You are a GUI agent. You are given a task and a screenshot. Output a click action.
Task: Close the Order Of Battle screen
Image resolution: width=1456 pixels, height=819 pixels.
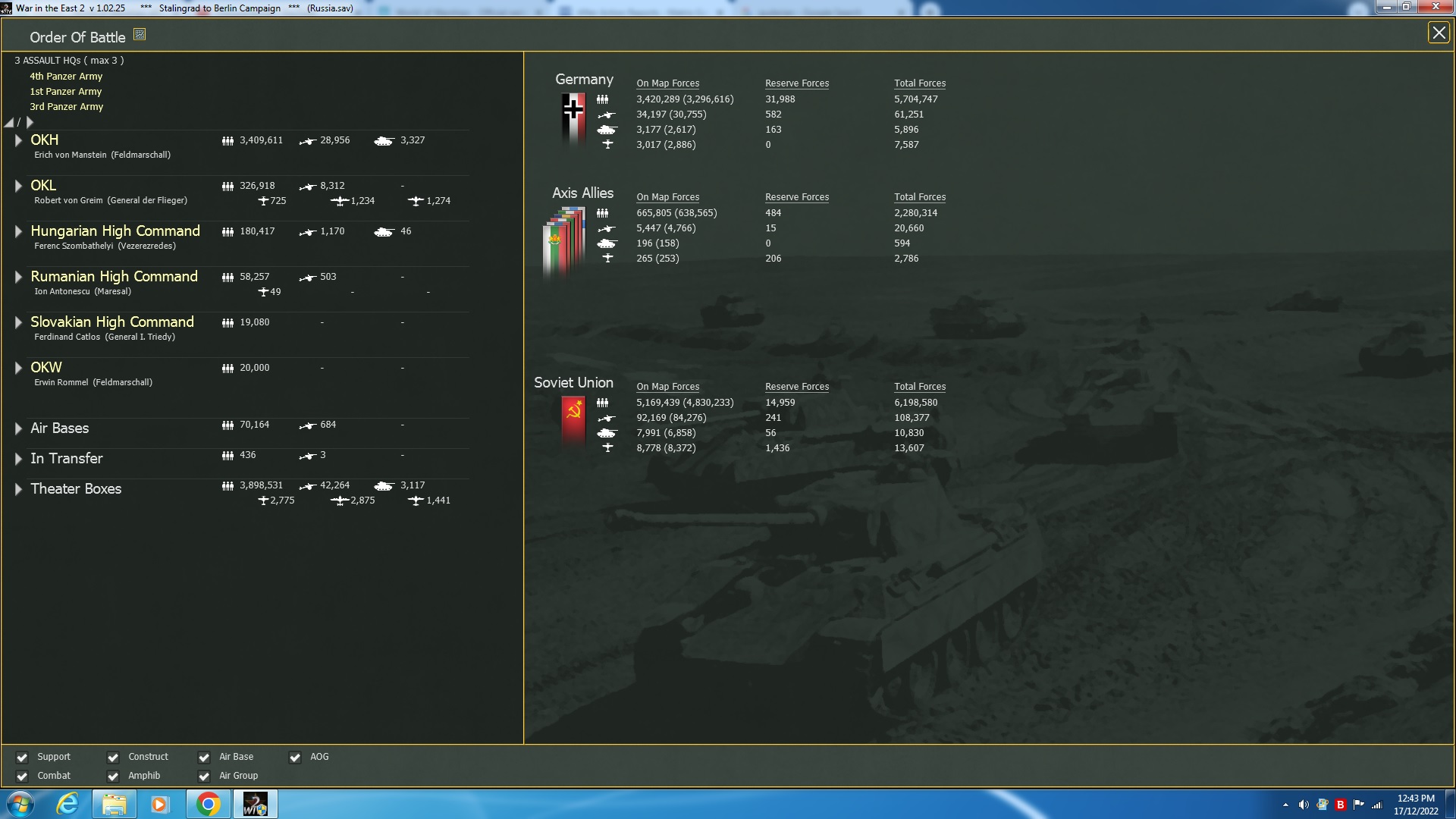tap(1439, 33)
